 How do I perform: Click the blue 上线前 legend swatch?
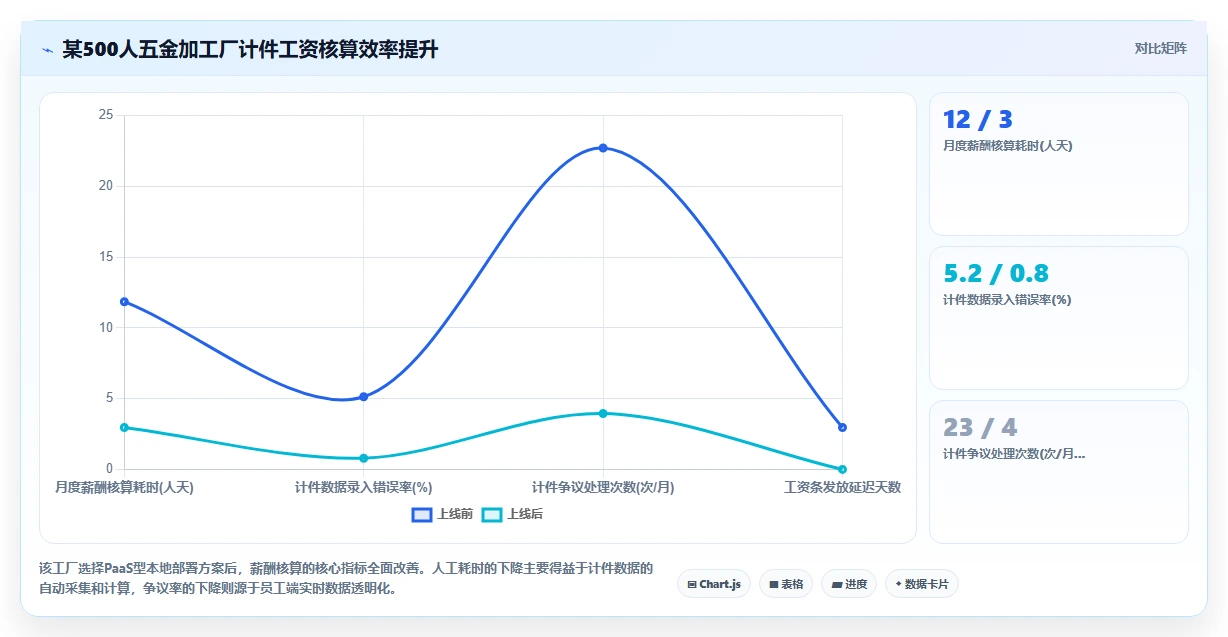pos(422,514)
